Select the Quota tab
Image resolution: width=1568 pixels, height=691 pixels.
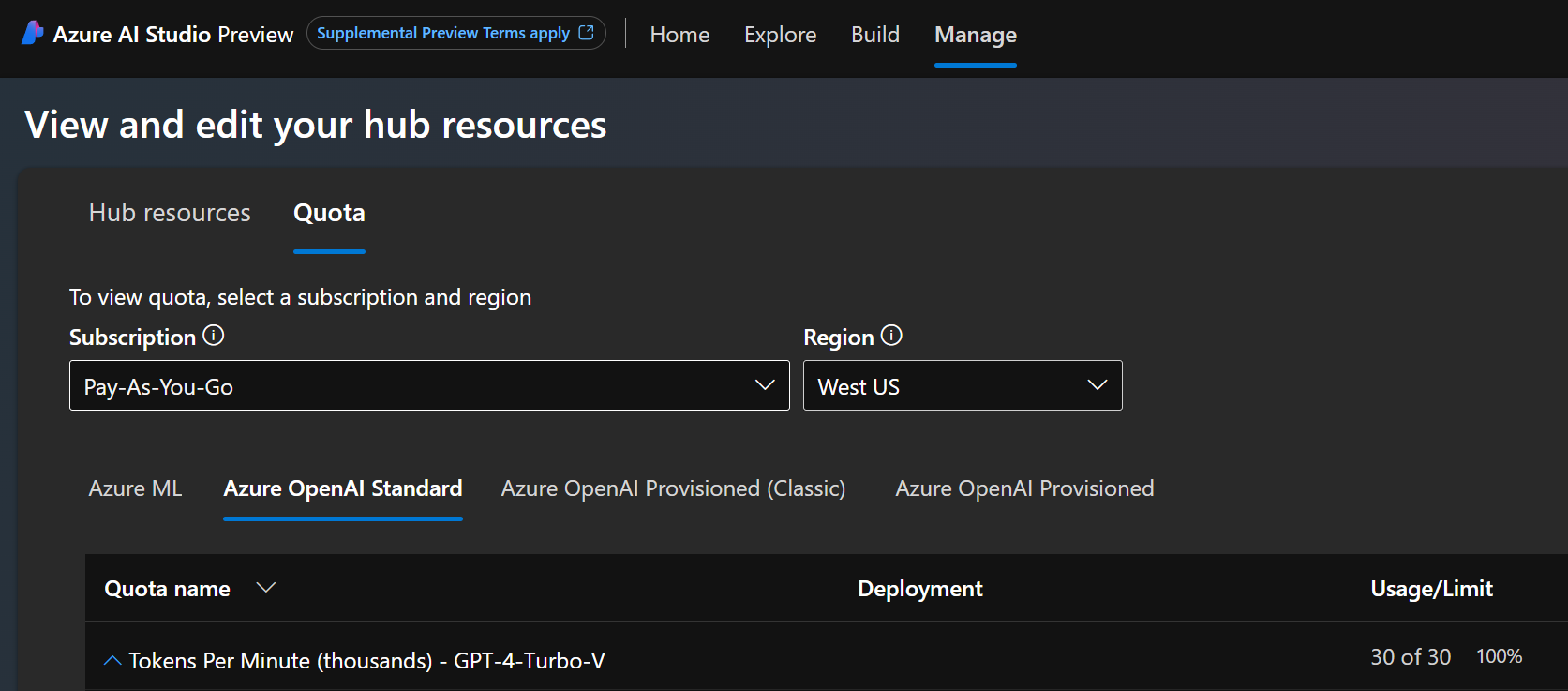click(x=329, y=213)
